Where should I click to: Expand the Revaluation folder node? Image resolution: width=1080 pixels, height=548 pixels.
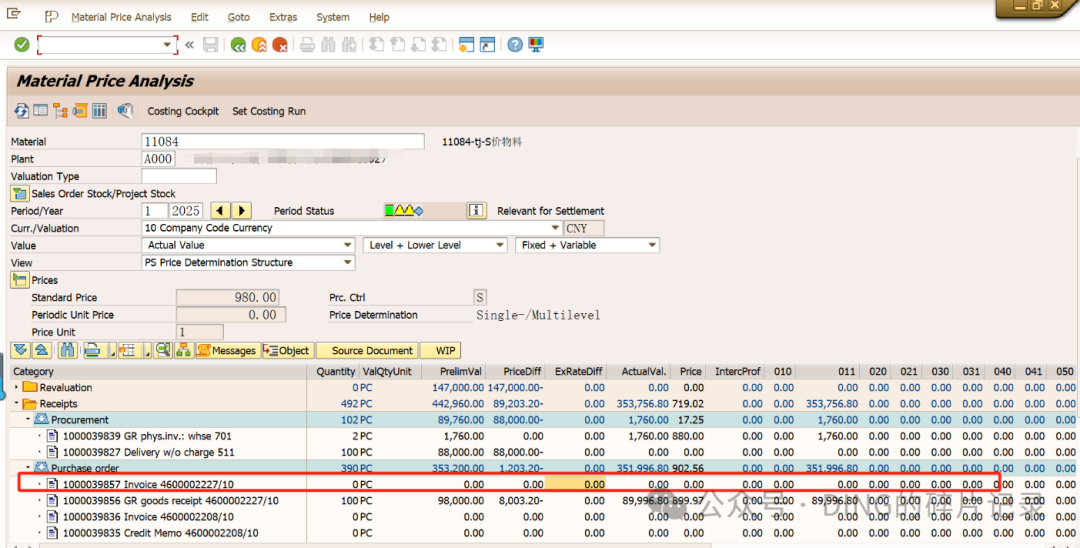click(17, 387)
